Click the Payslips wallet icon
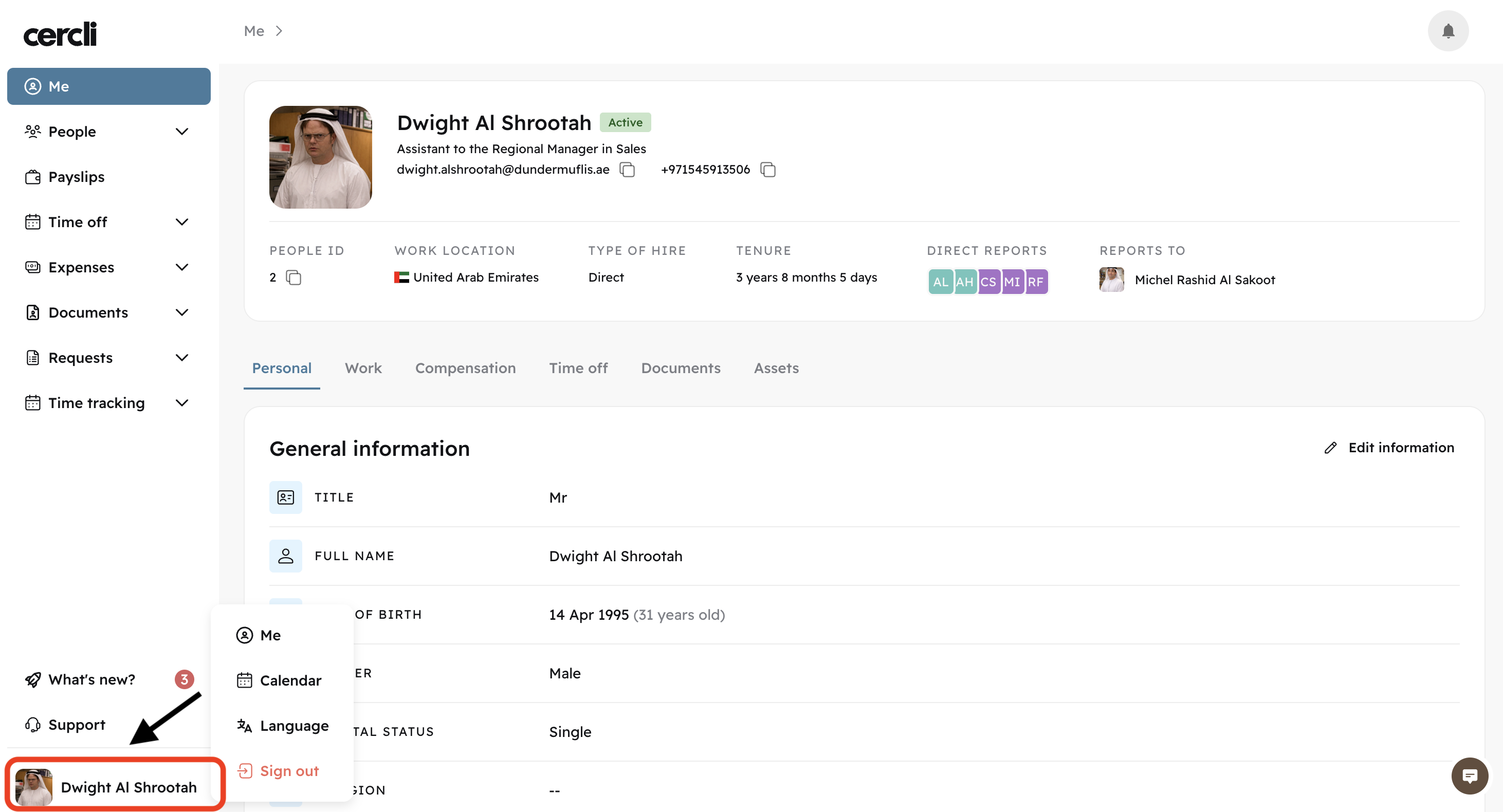The height and width of the screenshot is (812, 1503). 33,177
